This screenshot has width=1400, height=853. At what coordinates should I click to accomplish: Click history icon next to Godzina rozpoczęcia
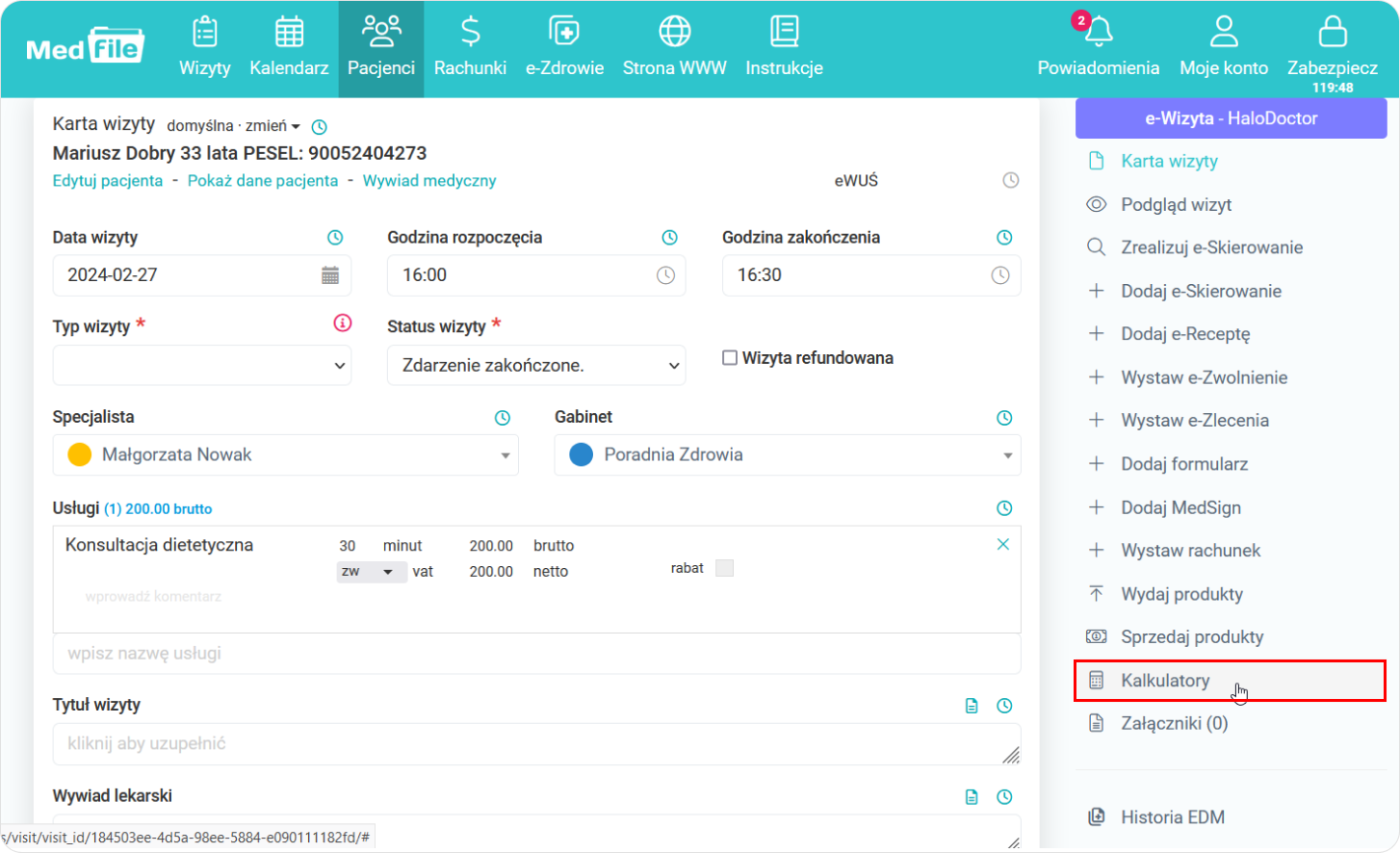[x=669, y=237]
